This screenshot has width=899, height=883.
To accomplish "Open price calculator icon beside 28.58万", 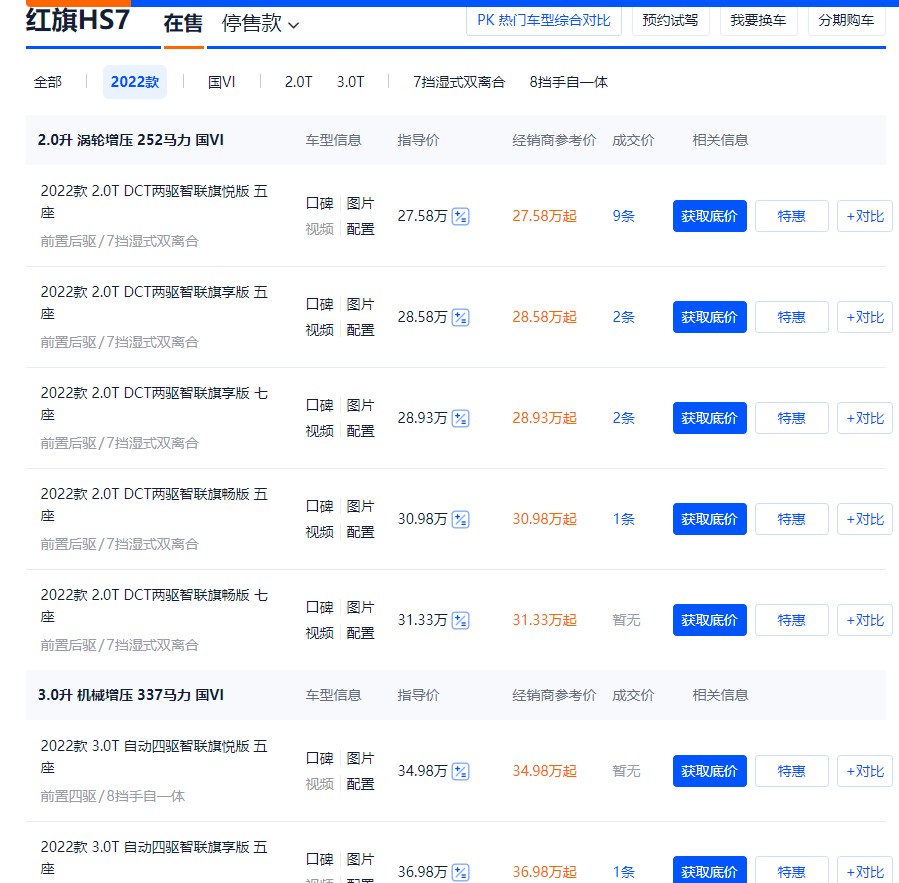I will pyautogui.click(x=460, y=317).
